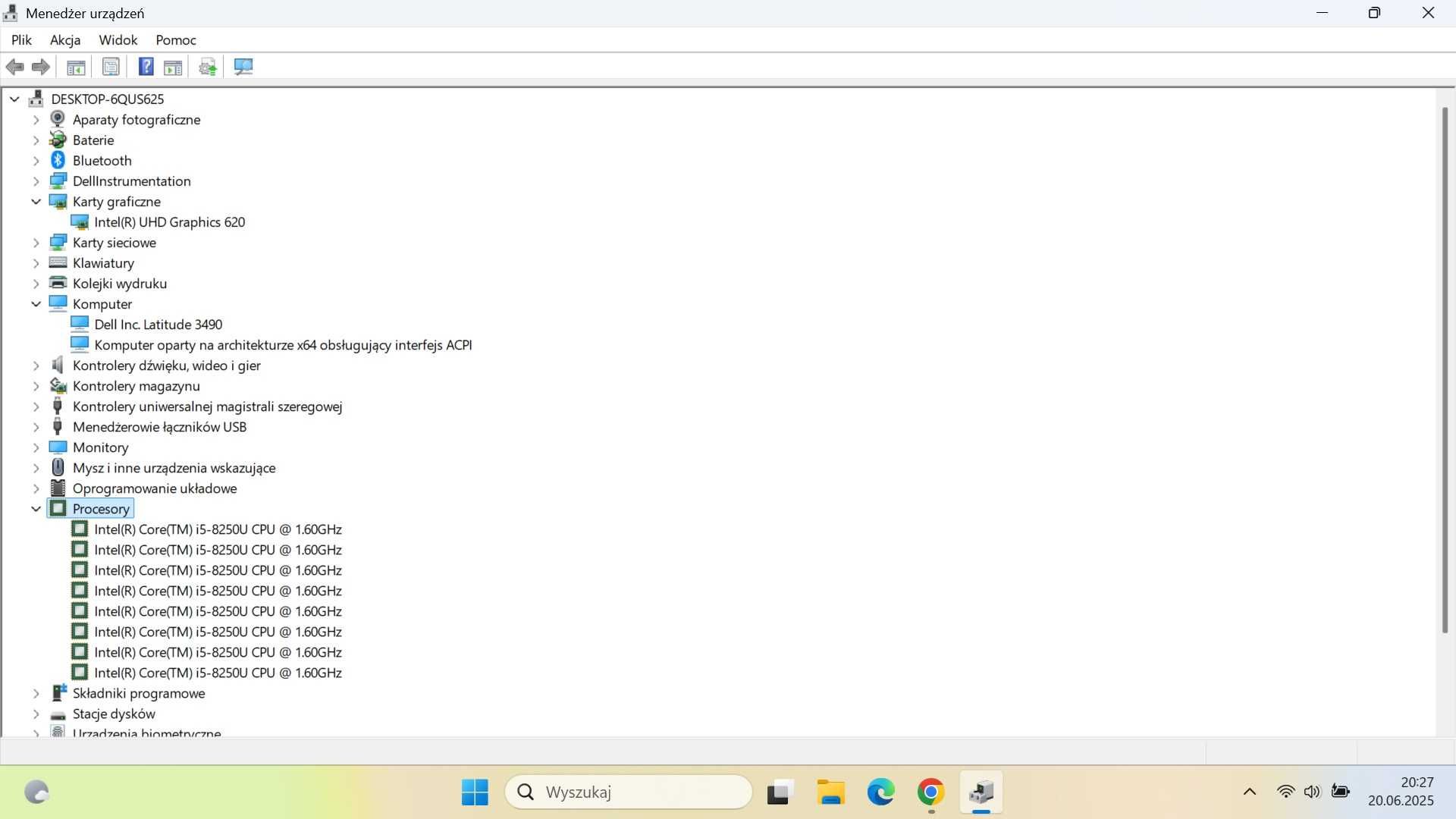Click the Kolejki wydruku printer icon
The image size is (1456, 819).
(x=58, y=283)
